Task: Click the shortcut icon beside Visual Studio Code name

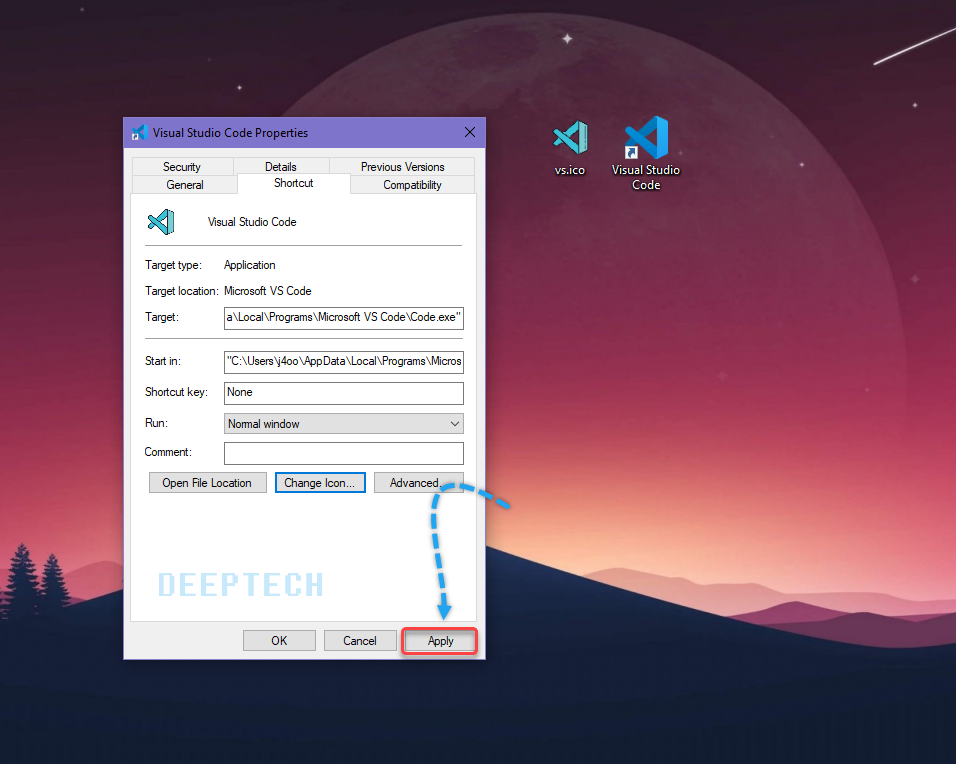Action: coord(161,222)
